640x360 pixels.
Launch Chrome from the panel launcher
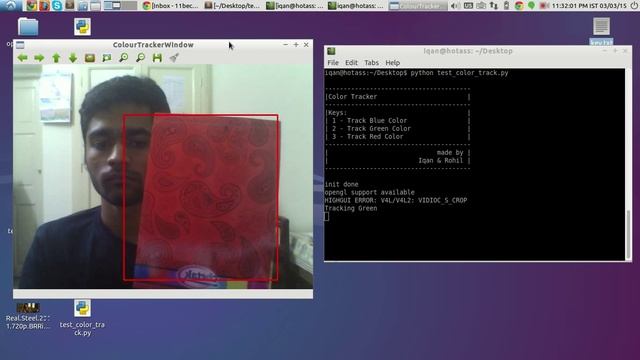tap(31, 6)
